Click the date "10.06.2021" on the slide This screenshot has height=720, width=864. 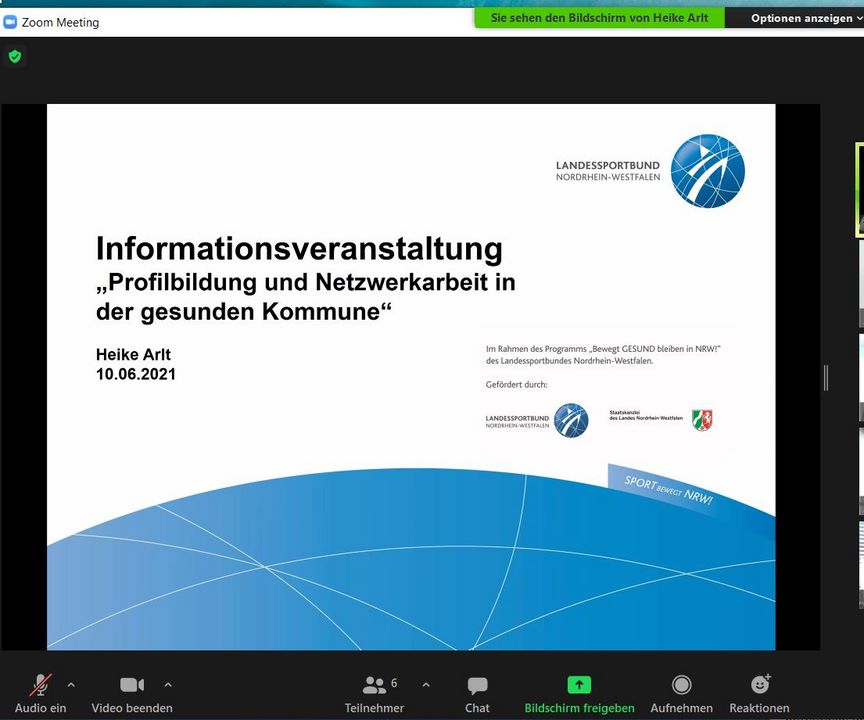pos(136,374)
